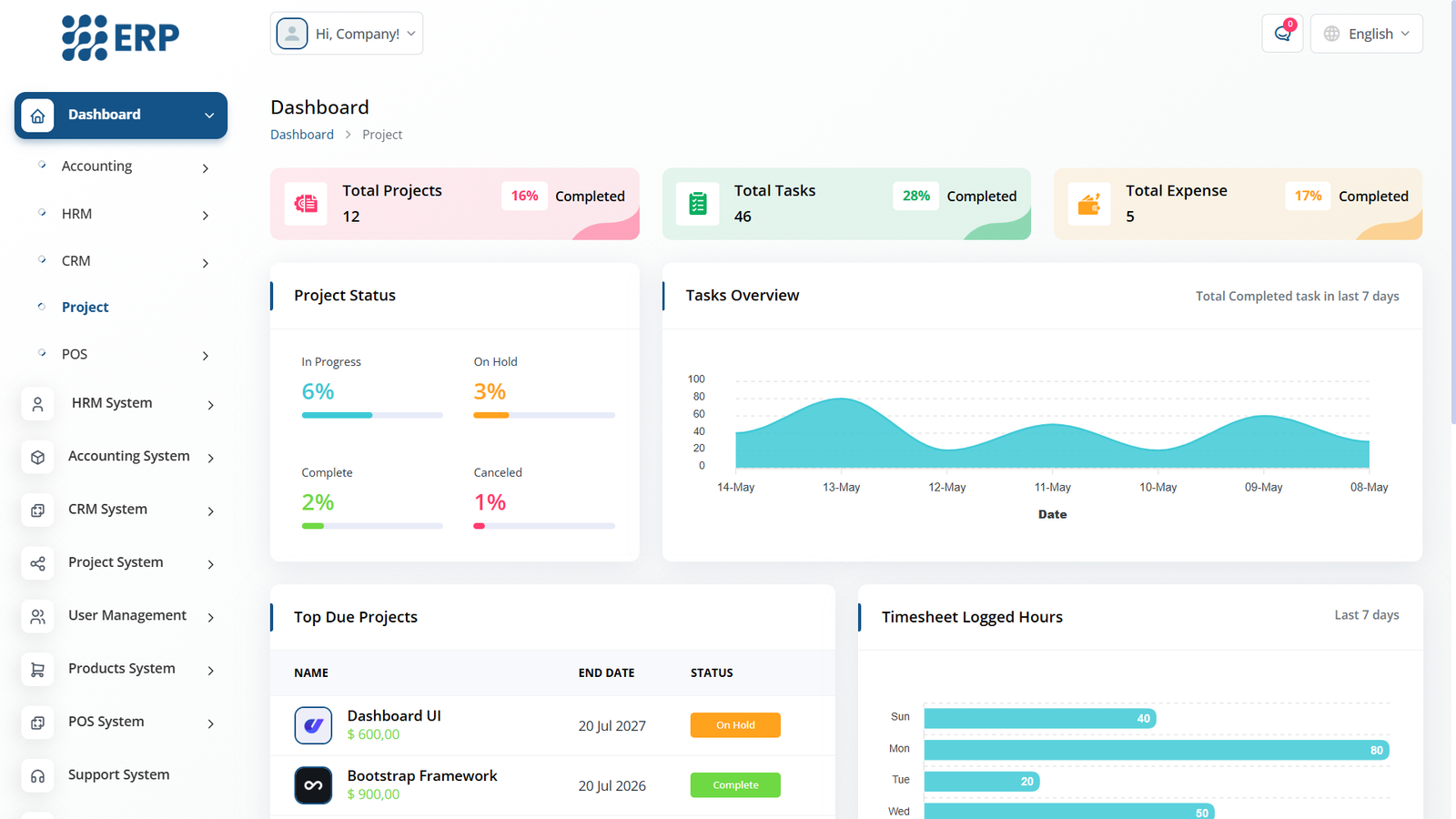Click the Accounting System box icon
Image resolution: width=1456 pixels, height=819 pixels.
37,457
